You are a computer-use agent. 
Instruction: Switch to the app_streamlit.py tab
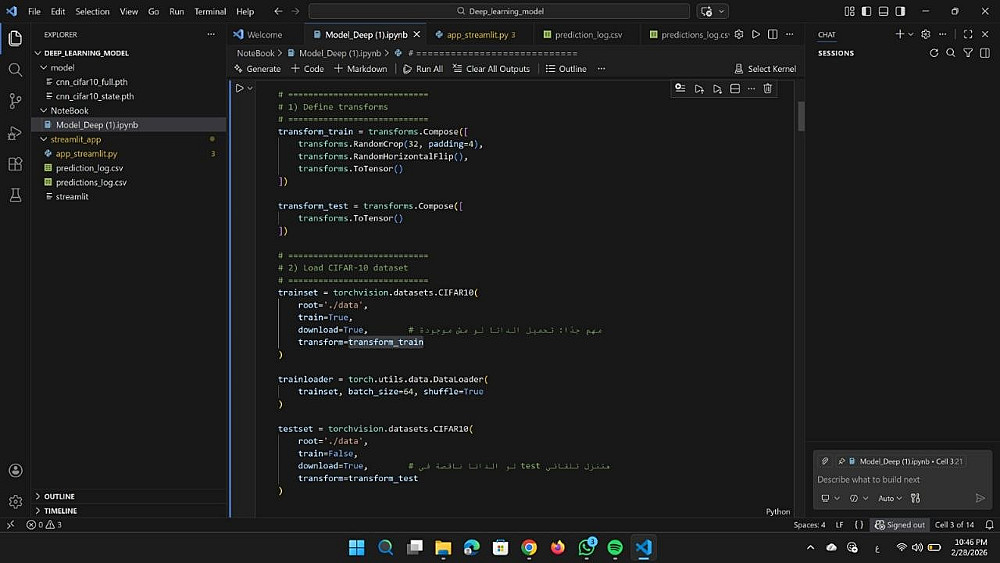pyautogui.click(x=478, y=34)
